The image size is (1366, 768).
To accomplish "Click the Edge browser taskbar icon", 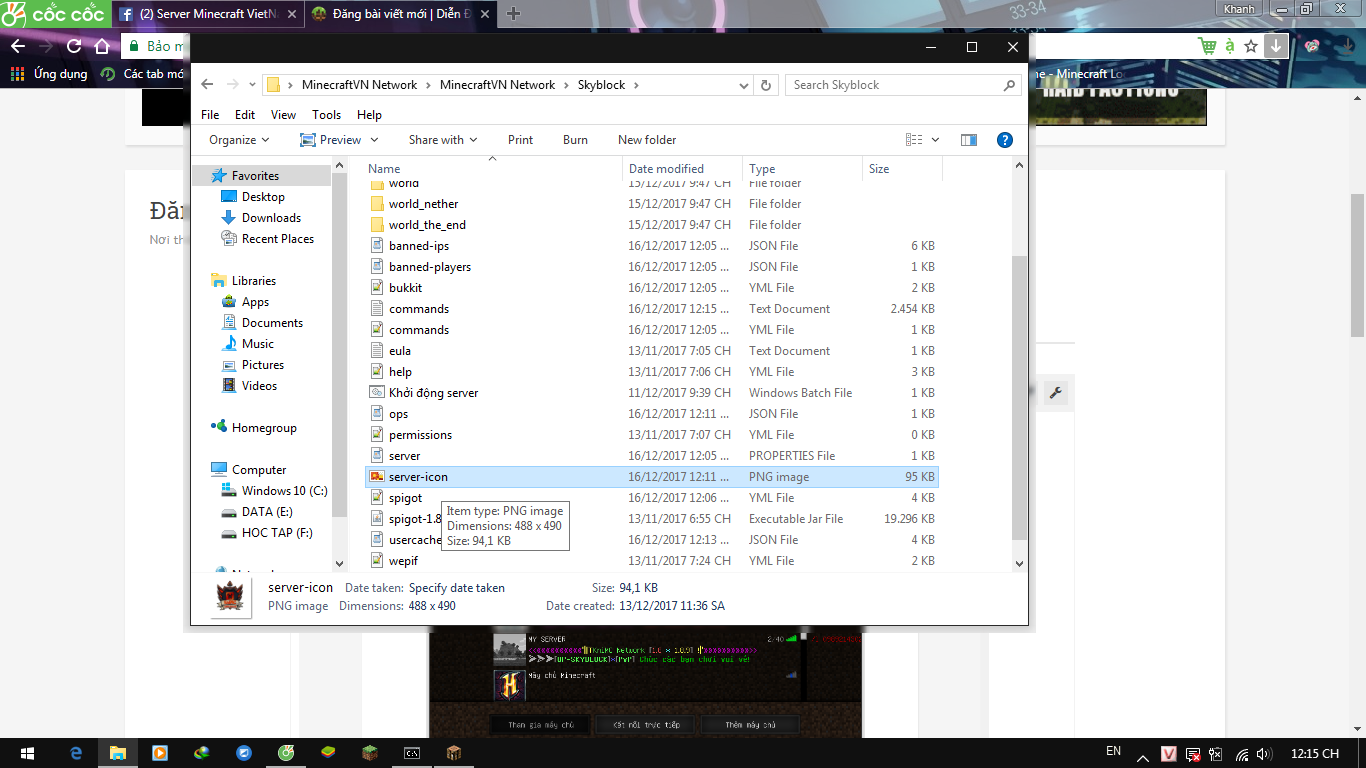I will point(75,753).
